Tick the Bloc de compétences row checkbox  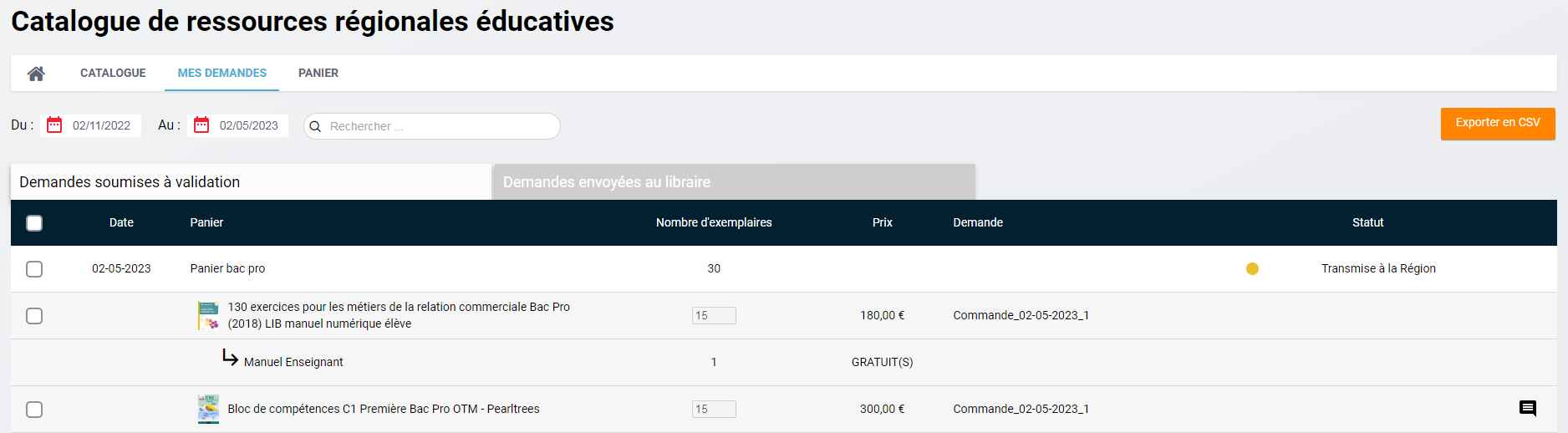click(x=34, y=410)
